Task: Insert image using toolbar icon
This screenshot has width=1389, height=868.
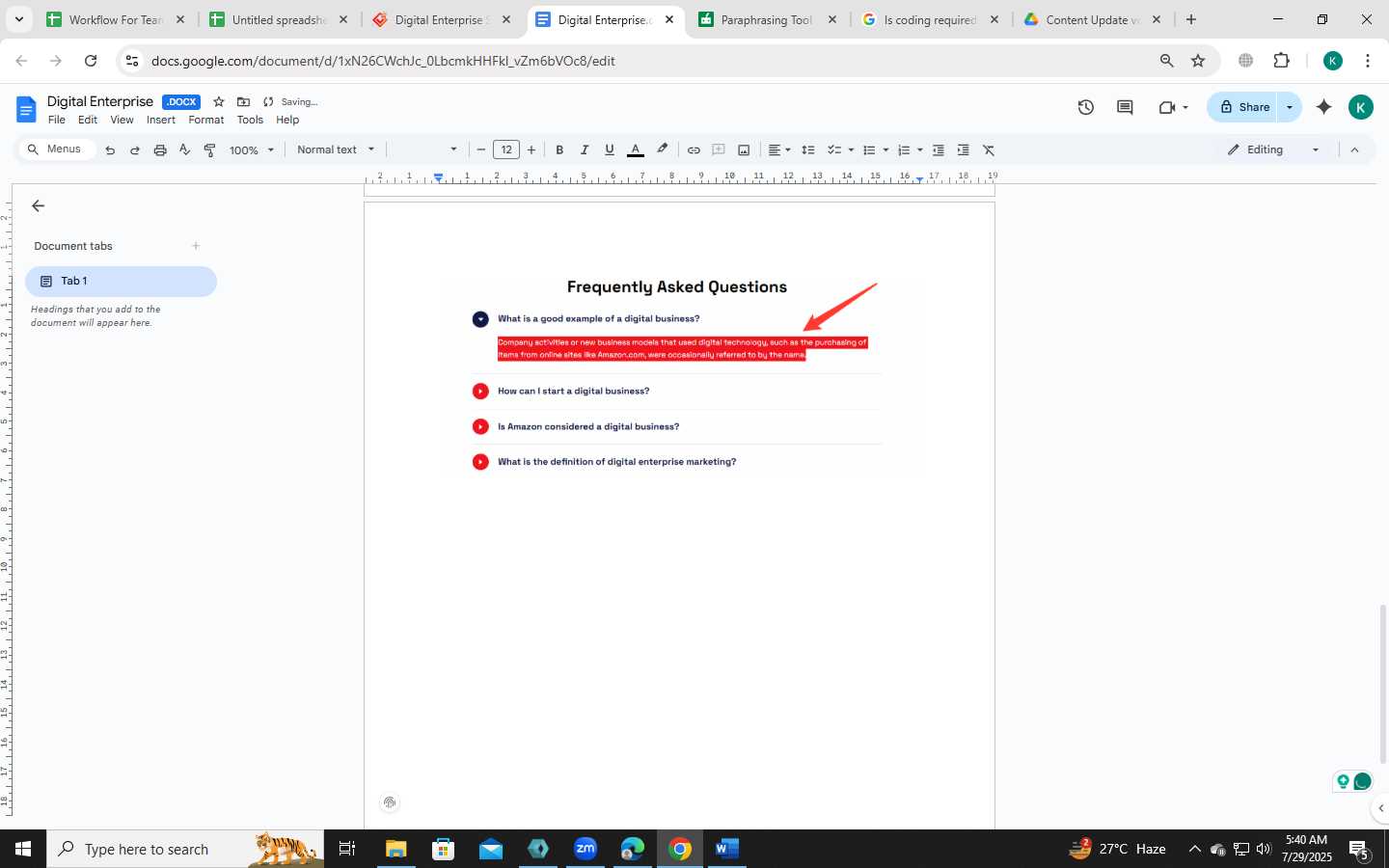Action: click(744, 150)
